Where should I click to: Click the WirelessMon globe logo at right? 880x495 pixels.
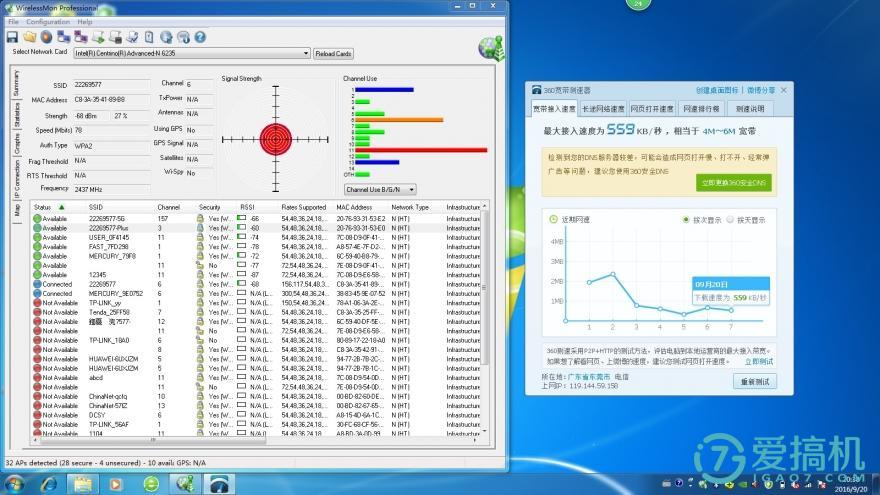492,48
